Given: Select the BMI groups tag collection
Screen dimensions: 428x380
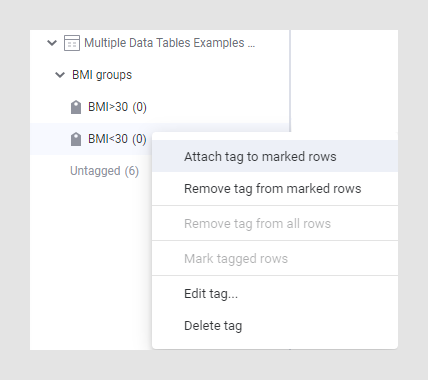Looking at the screenshot, I should point(102,75).
